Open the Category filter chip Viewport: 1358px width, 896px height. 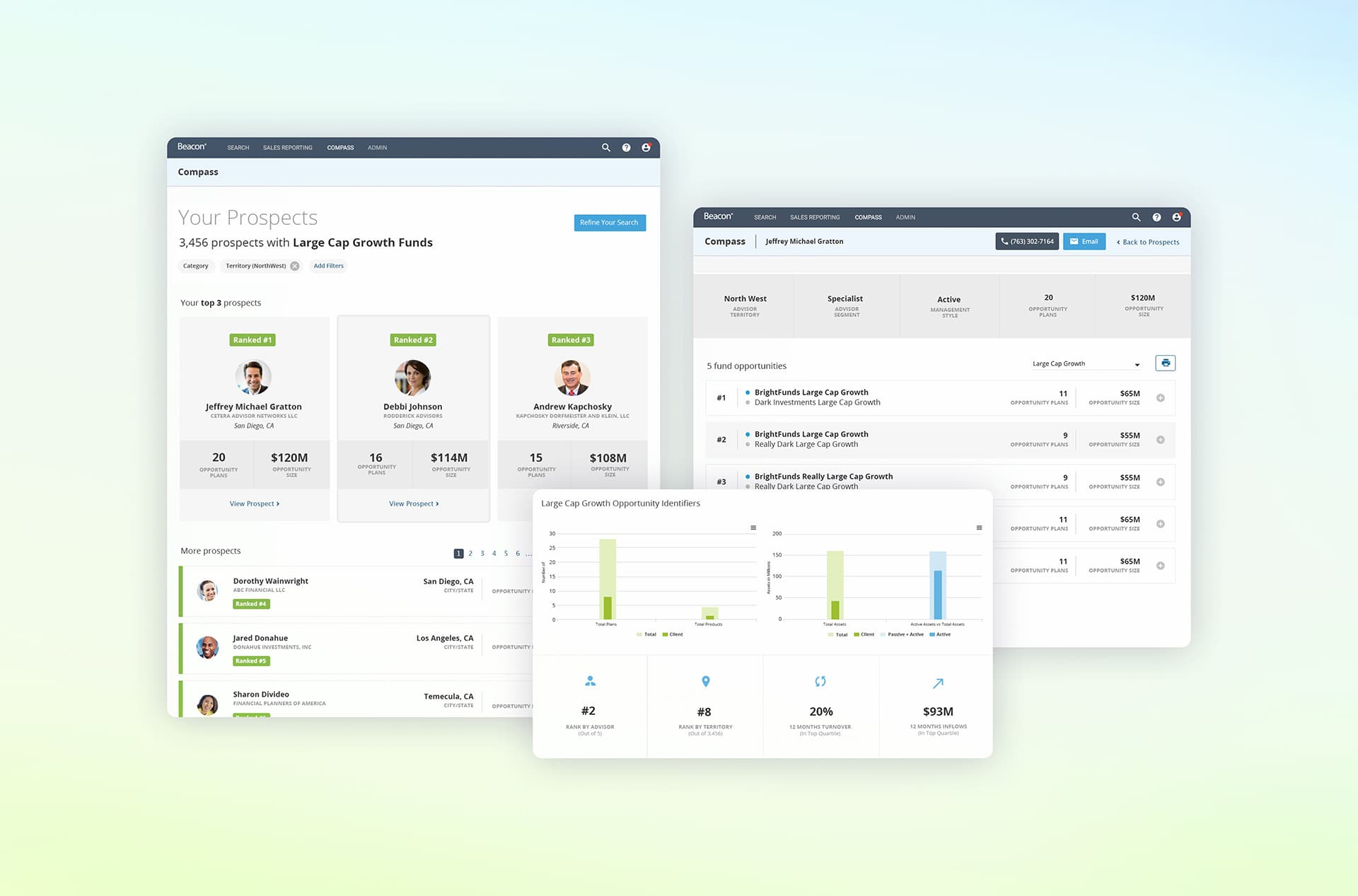point(196,266)
